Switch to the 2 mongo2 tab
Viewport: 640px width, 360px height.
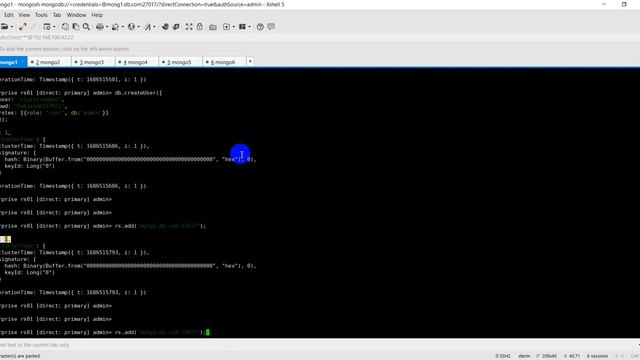(x=48, y=62)
